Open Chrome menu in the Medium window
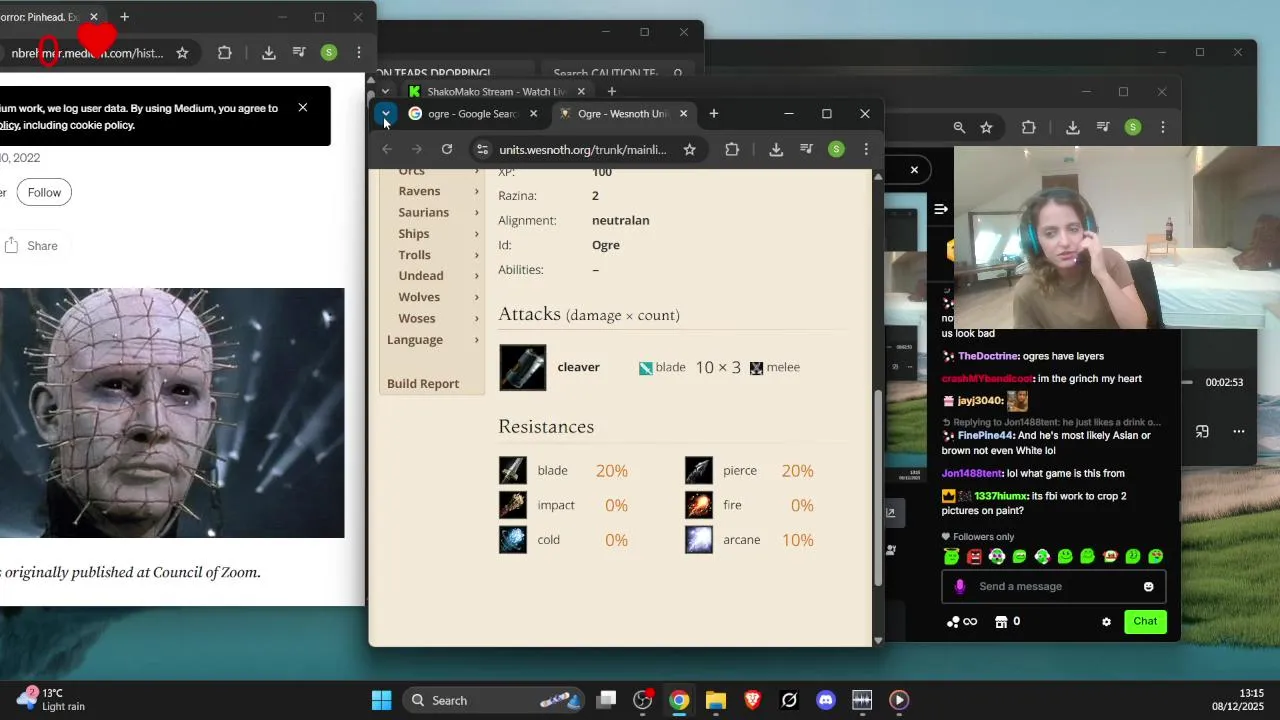Image resolution: width=1280 pixels, height=720 pixels. (359, 53)
